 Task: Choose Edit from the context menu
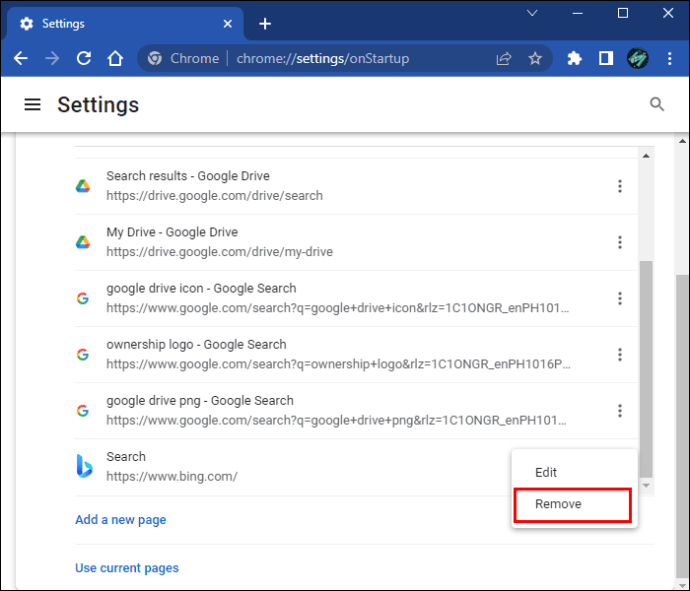pyautogui.click(x=546, y=472)
